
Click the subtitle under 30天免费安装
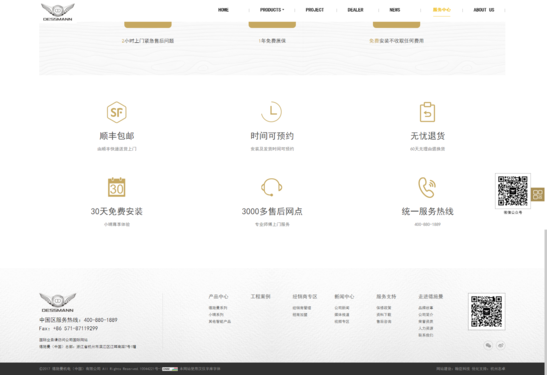pos(117,224)
